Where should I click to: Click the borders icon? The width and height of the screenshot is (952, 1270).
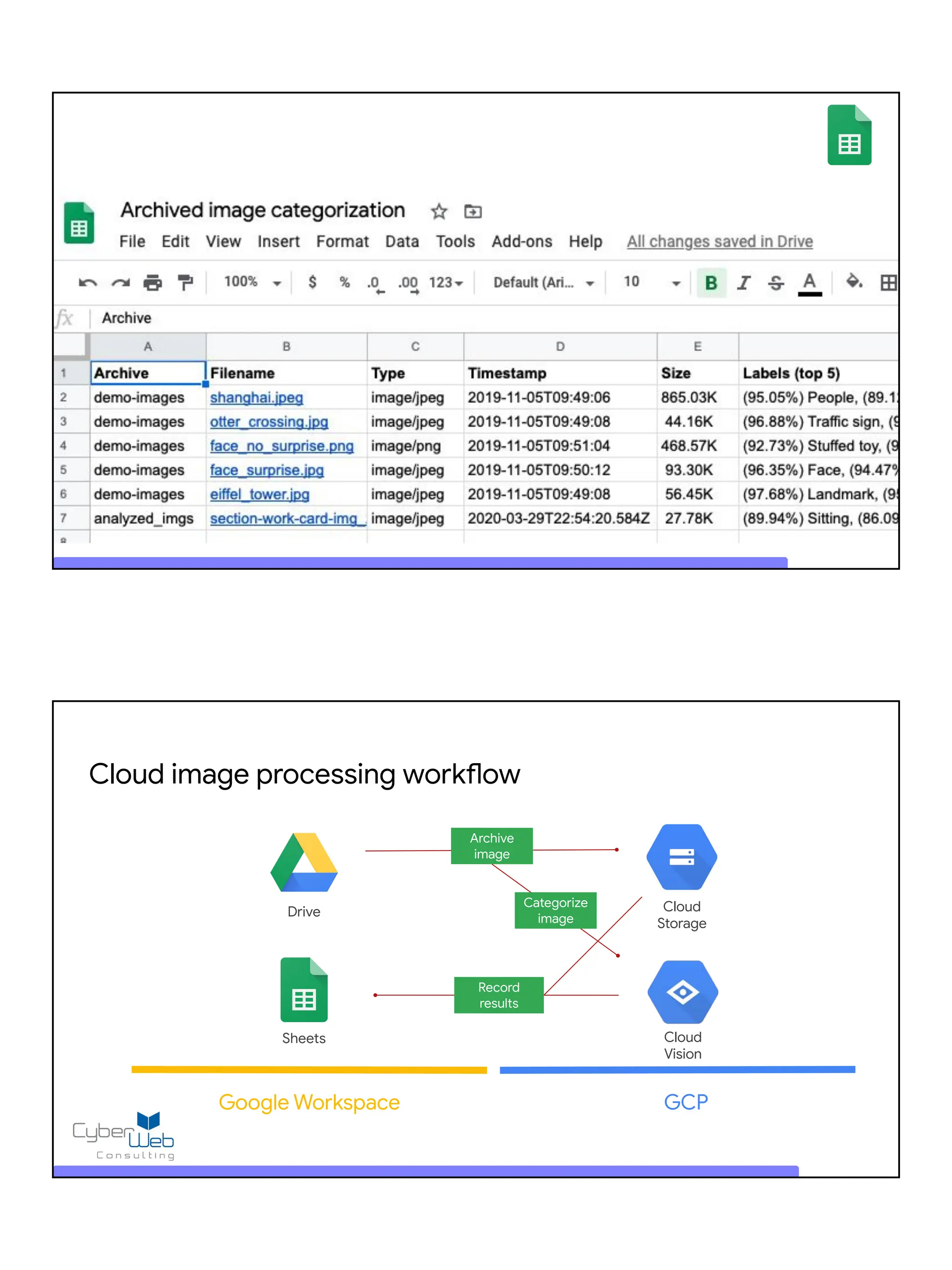[888, 282]
